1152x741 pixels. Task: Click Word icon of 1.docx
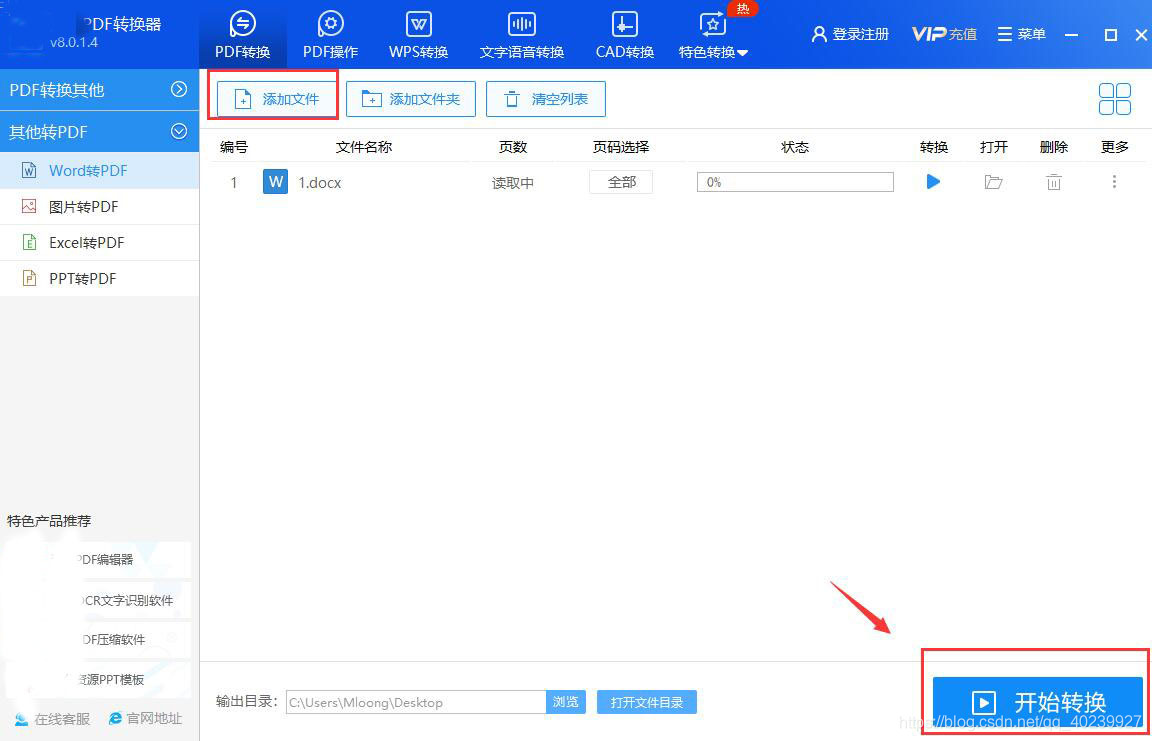[x=276, y=181]
